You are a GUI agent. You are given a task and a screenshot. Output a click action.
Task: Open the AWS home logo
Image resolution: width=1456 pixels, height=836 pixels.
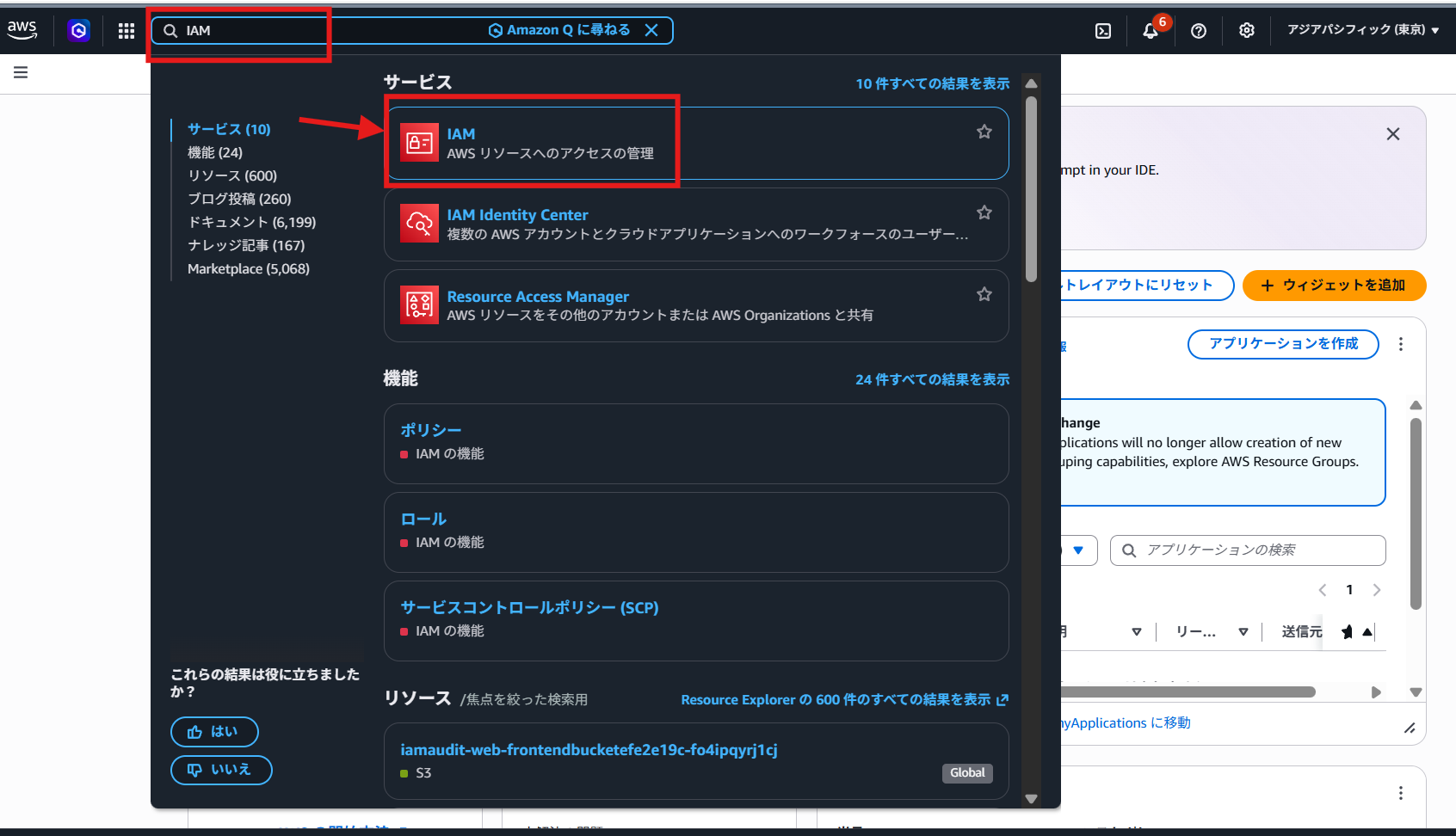(22, 29)
